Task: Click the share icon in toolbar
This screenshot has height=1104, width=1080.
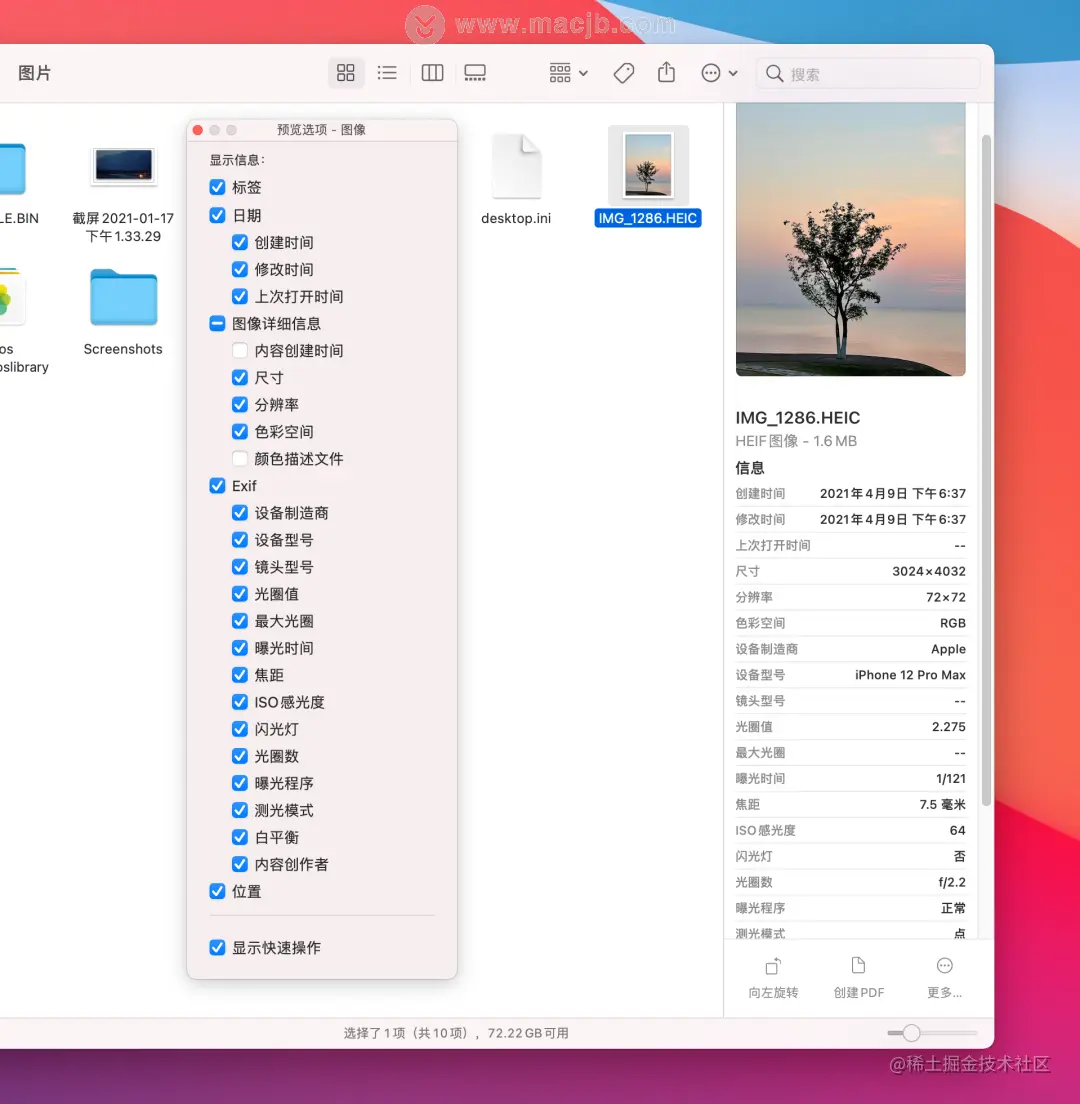Action: pos(666,73)
